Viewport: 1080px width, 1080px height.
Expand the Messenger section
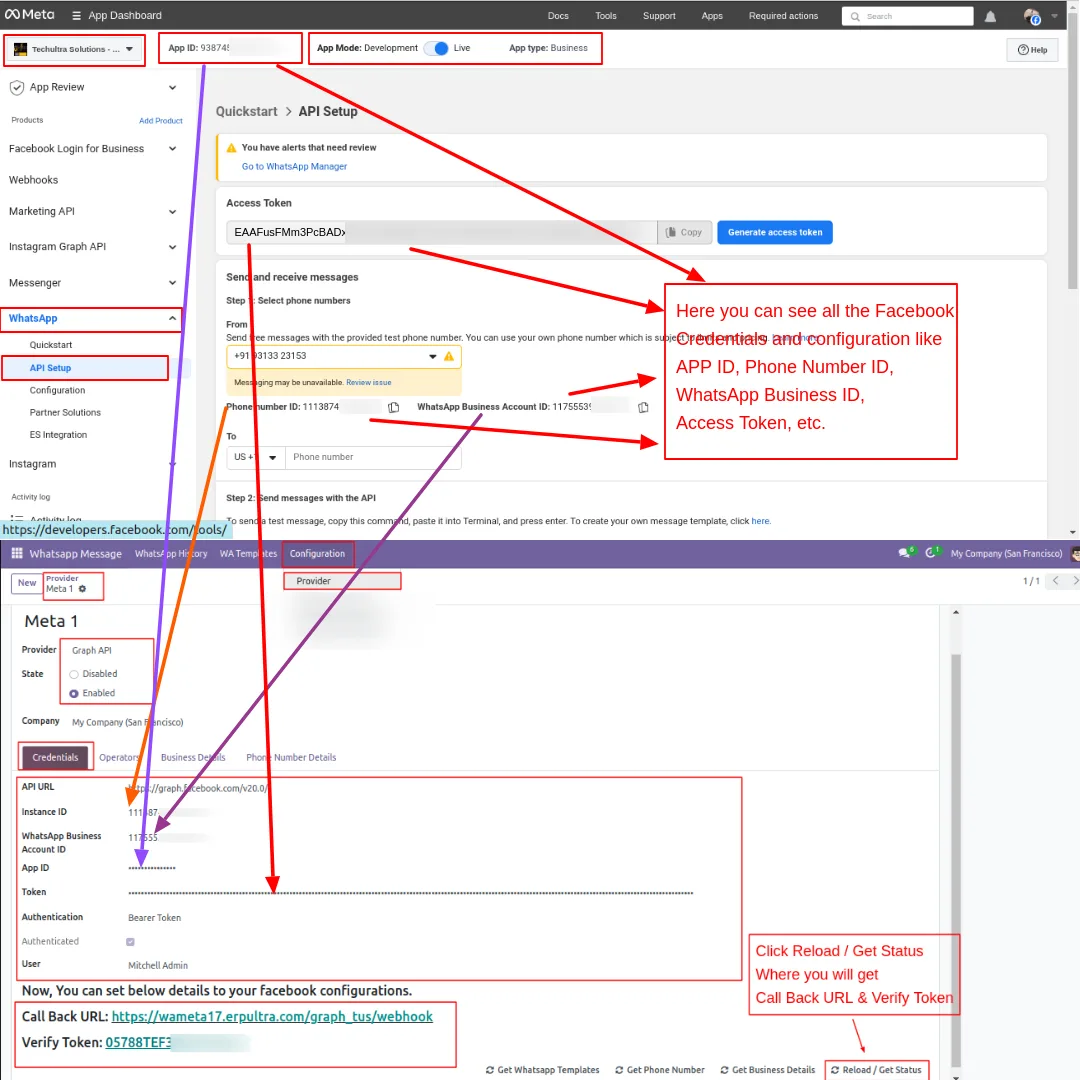(172, 282)
